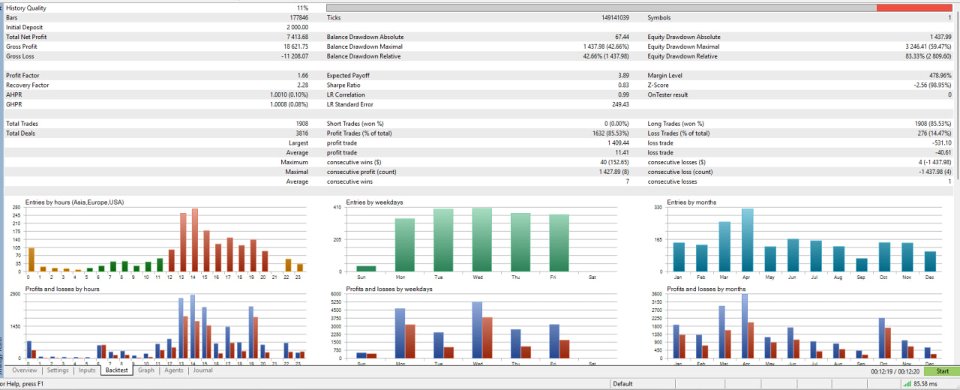Click the tallest hour 14 entries bar
The height and width of the screenshot is (390, 960).
(x=195, y=240)
